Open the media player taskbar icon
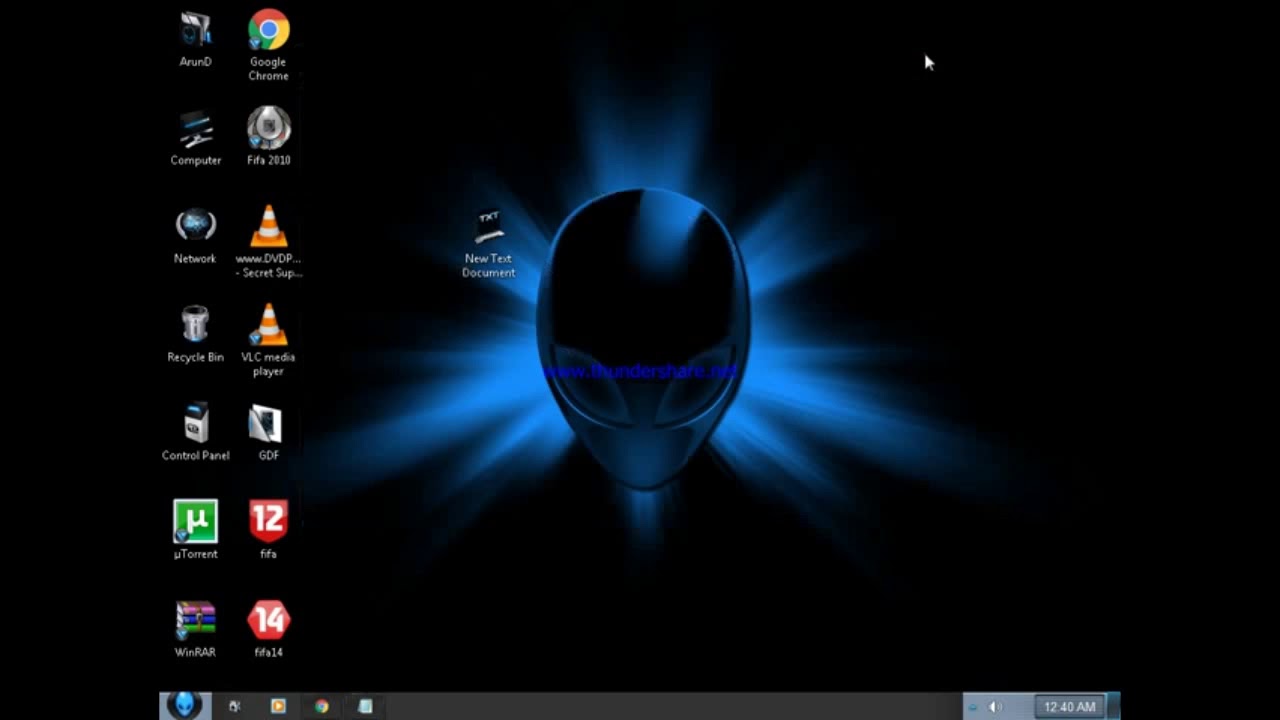This screenshot has height=720, width=1280. pyautogui.click(x=278, y=706)
